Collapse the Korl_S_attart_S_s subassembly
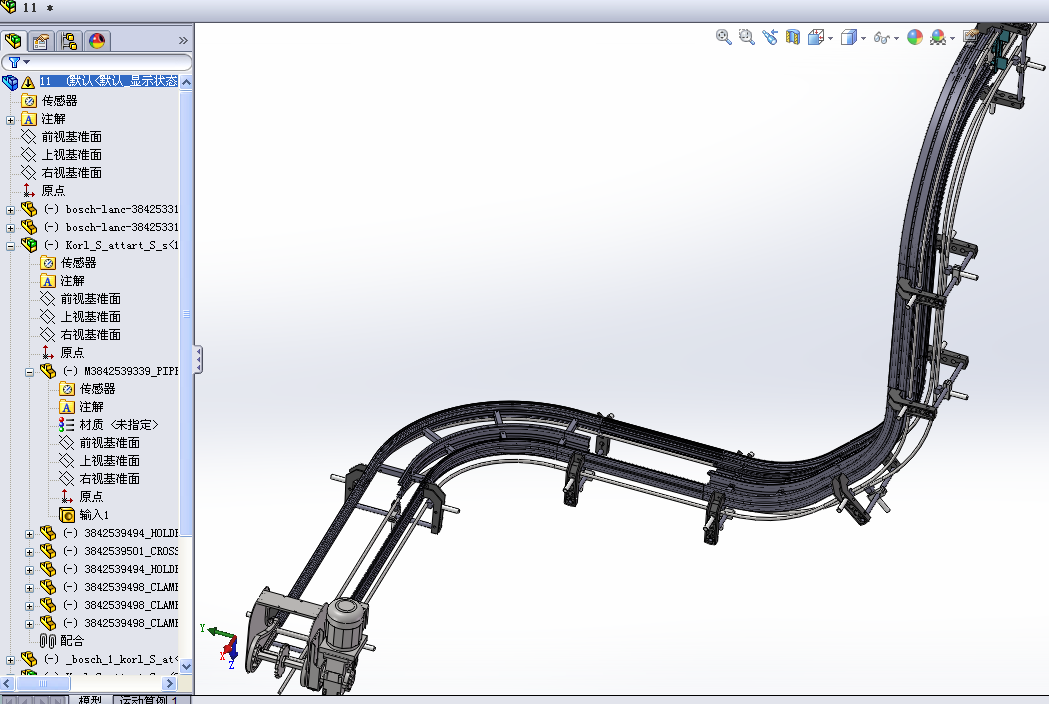Viewport: 1049px width, 704px height. tap(10, 246)
